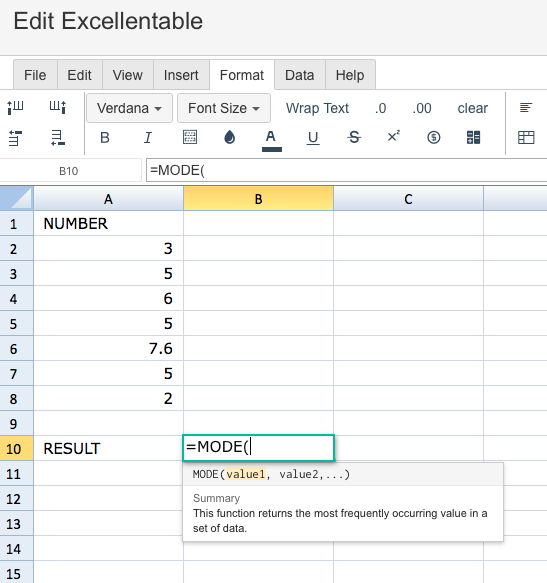547x583 pixels.
Task: Apply superscript formatting
Action: coord(393,136)
